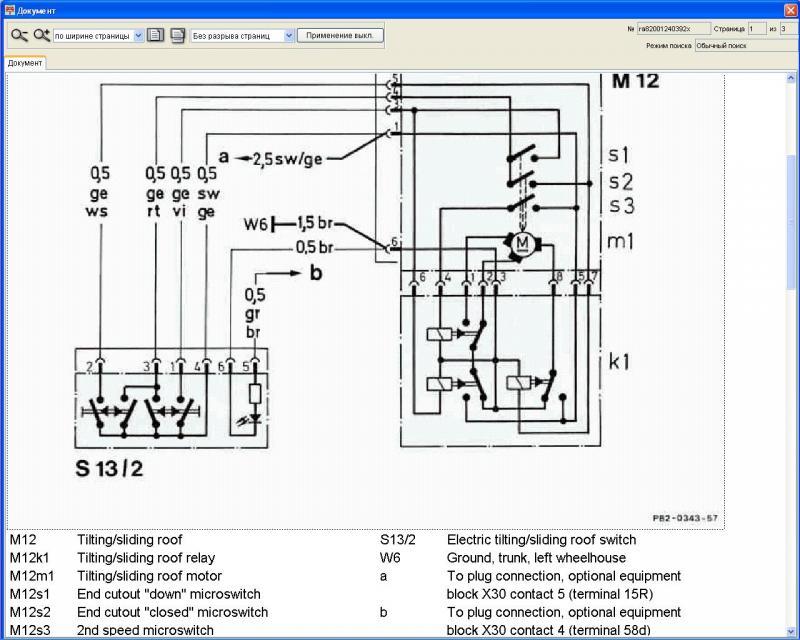Expand the 'Без разрыва страниц' dropdown

pos(289,35)
